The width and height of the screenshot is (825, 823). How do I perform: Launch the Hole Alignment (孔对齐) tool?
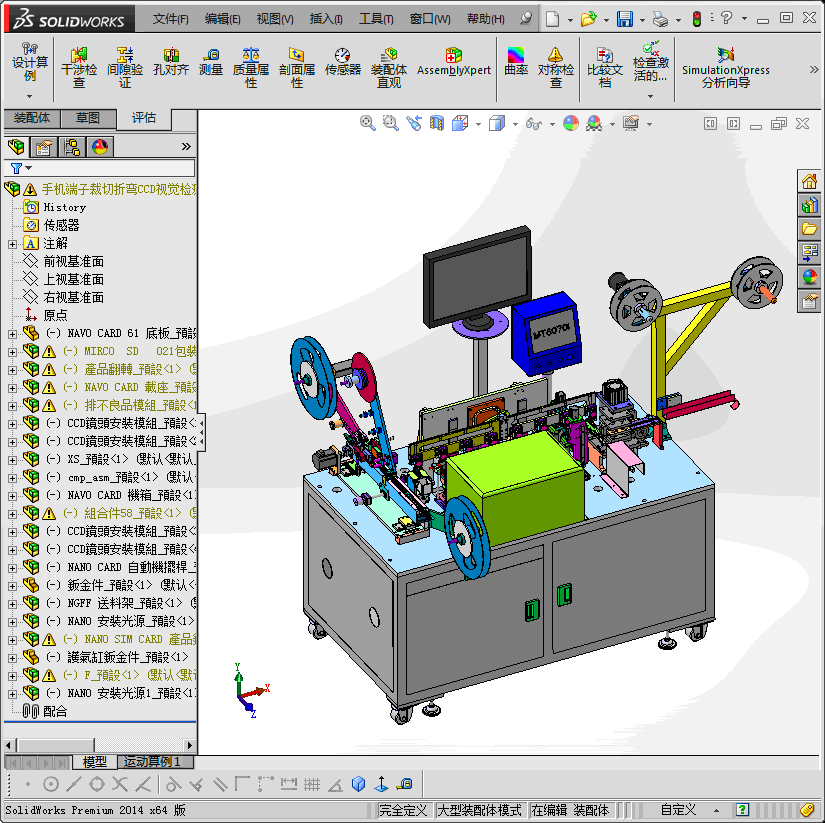[x=171, y=62]
